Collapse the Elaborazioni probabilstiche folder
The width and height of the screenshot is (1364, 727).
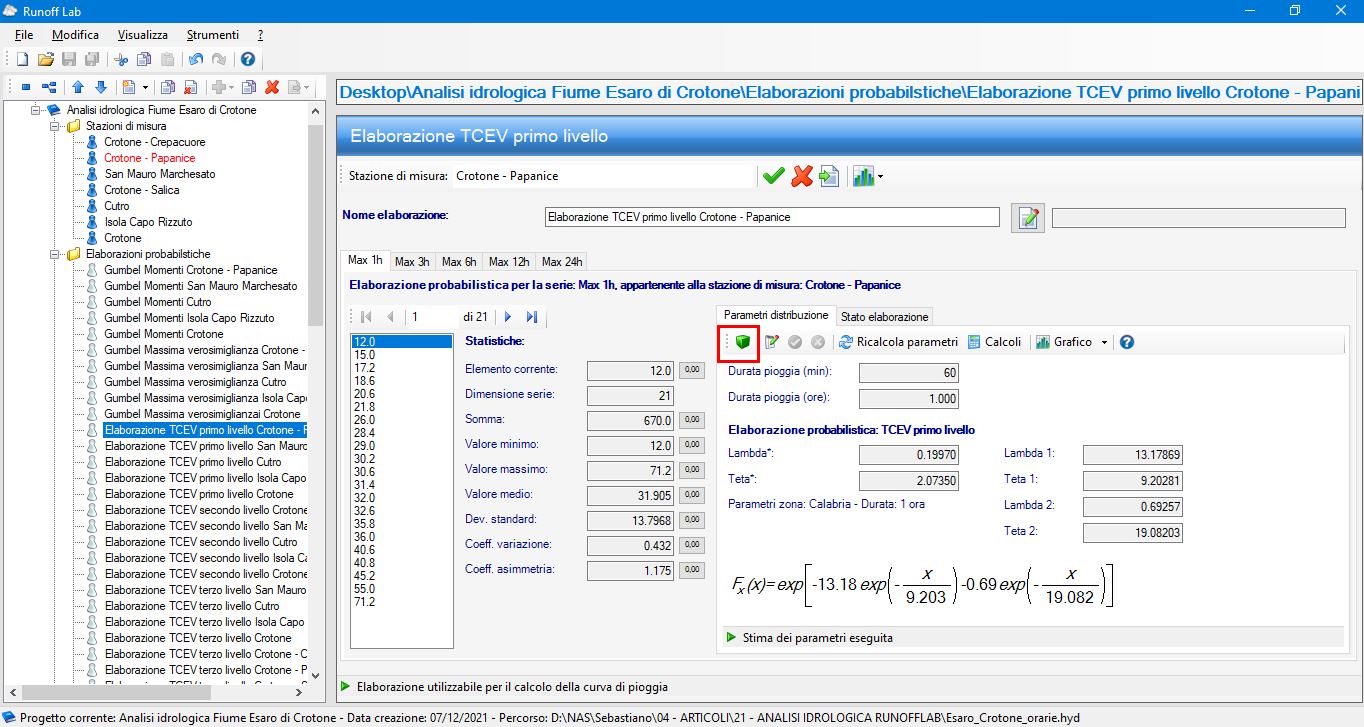(x=56, y=254)
